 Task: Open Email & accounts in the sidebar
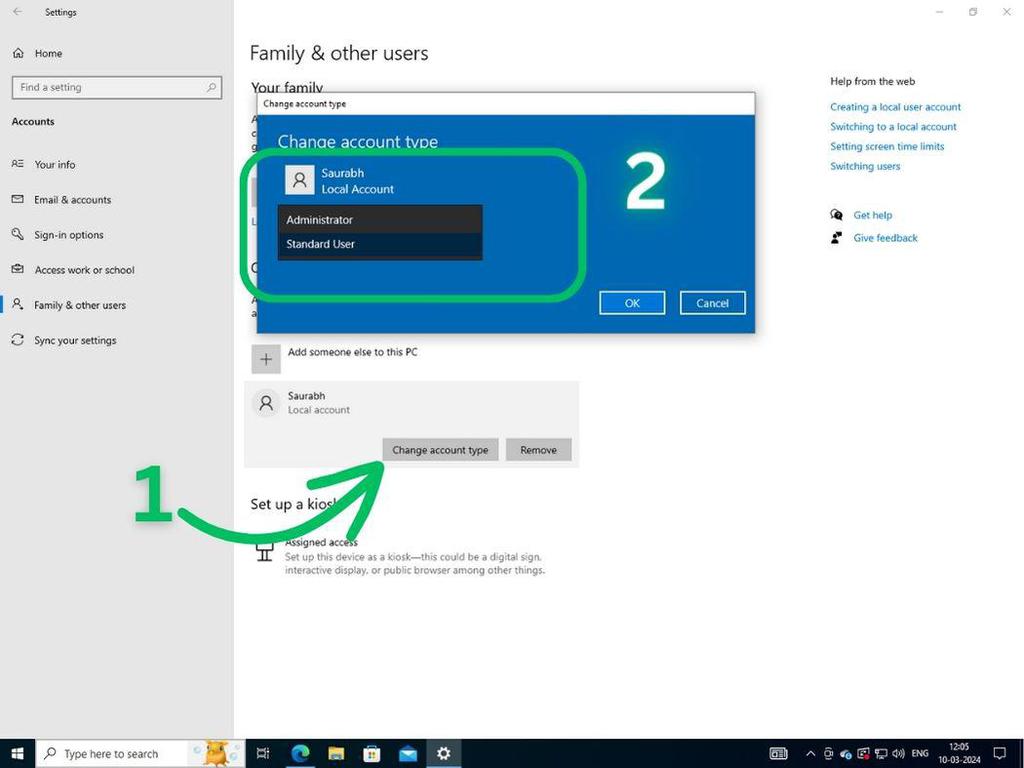[x=77, y=199]
